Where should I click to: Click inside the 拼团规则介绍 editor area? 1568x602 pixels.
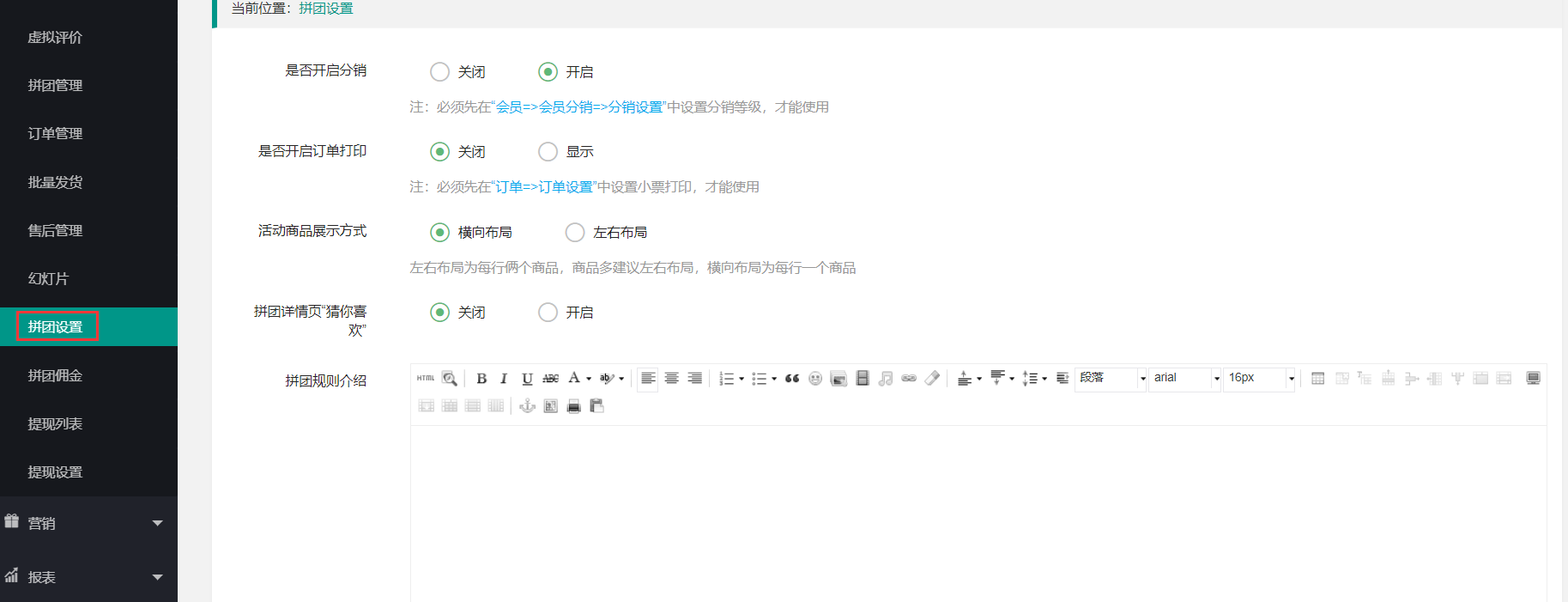(x=978, y=514)
